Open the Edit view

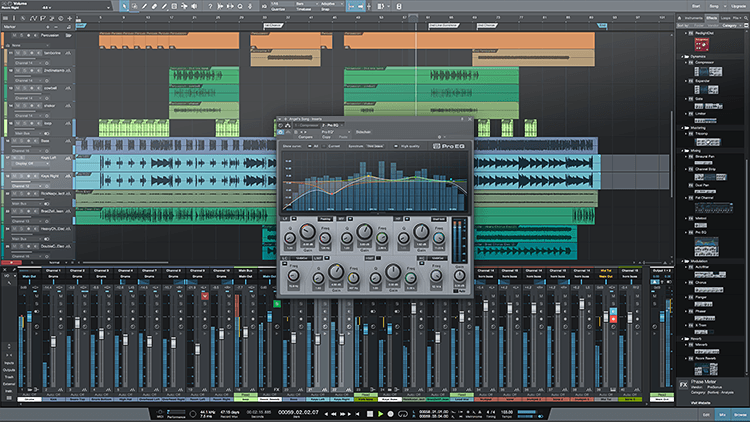pos(706,415)
